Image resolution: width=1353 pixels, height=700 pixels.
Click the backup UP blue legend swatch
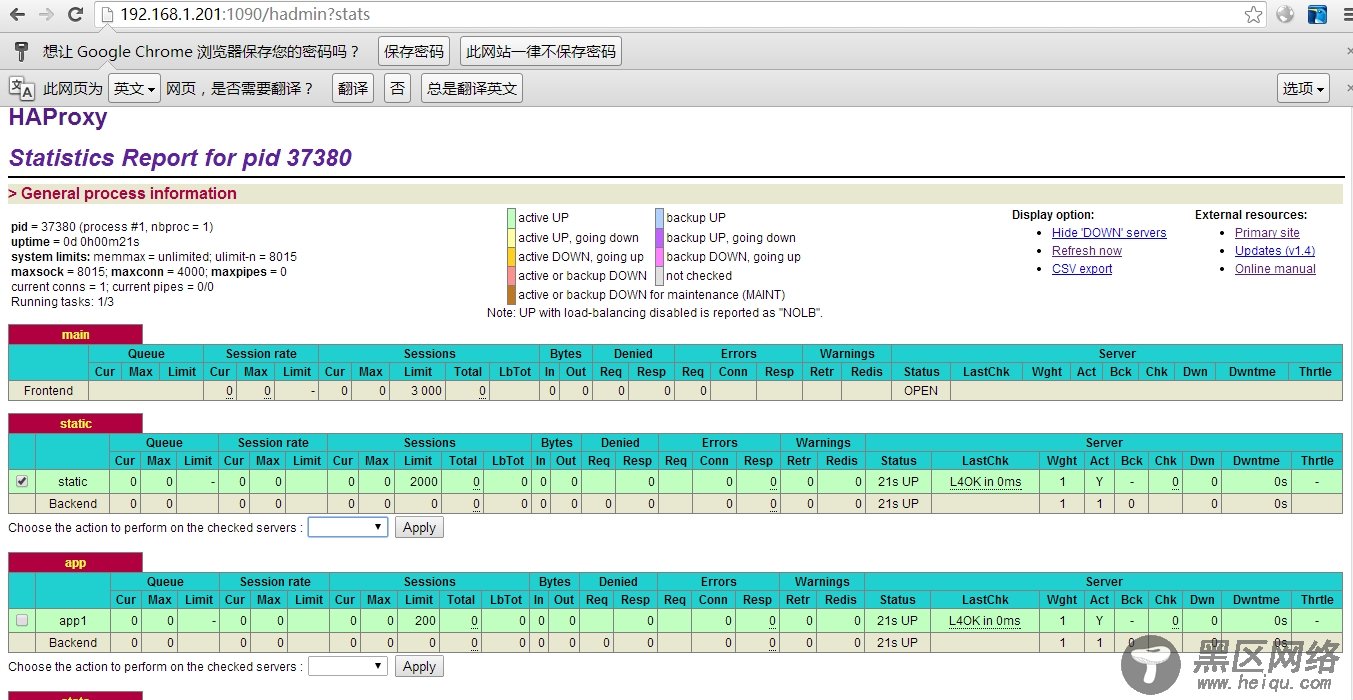pos(659,218)
